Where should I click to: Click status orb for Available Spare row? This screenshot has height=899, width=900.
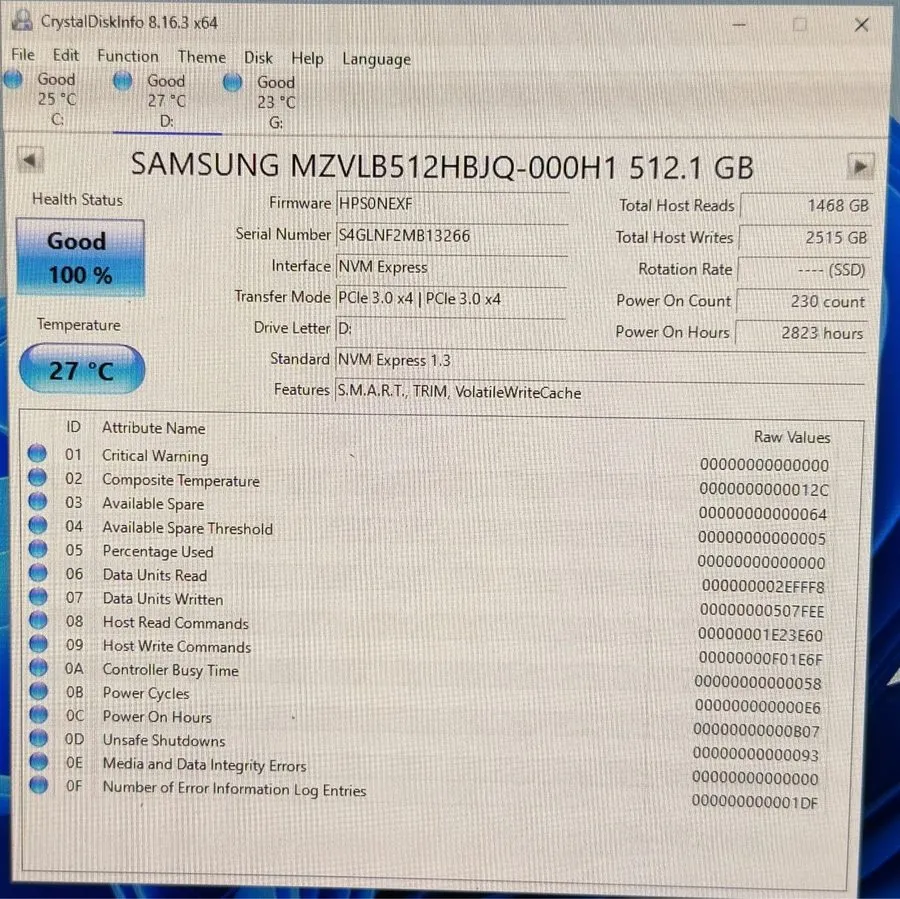37,501
